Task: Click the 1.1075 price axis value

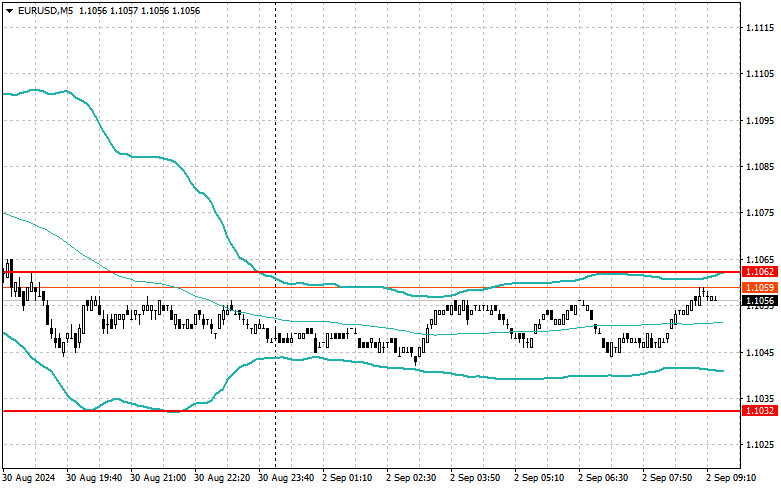Action: pyautogui.click(x=761, y=213)
